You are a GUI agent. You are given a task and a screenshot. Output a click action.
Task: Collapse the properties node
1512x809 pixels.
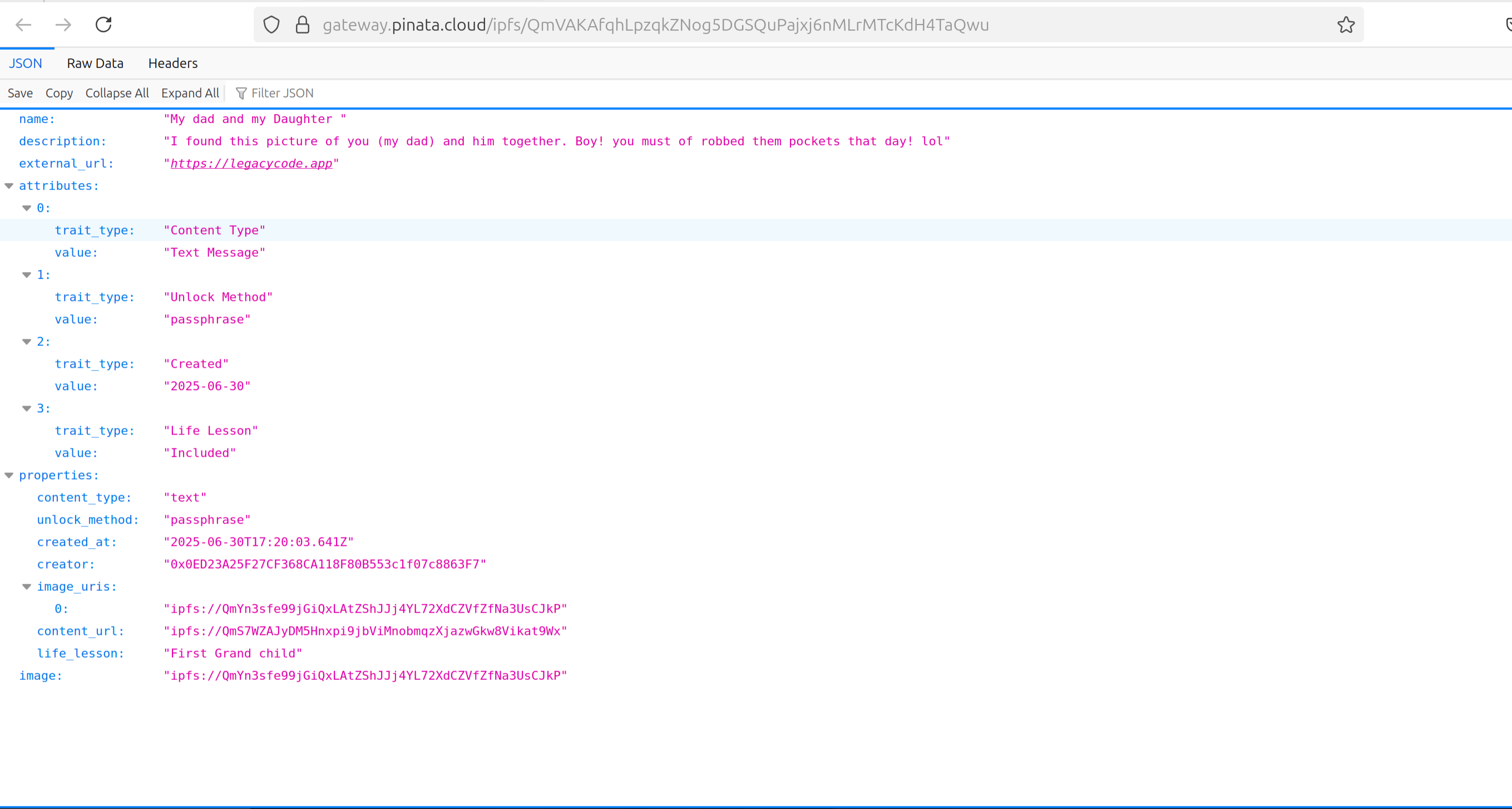pos(9,476)
